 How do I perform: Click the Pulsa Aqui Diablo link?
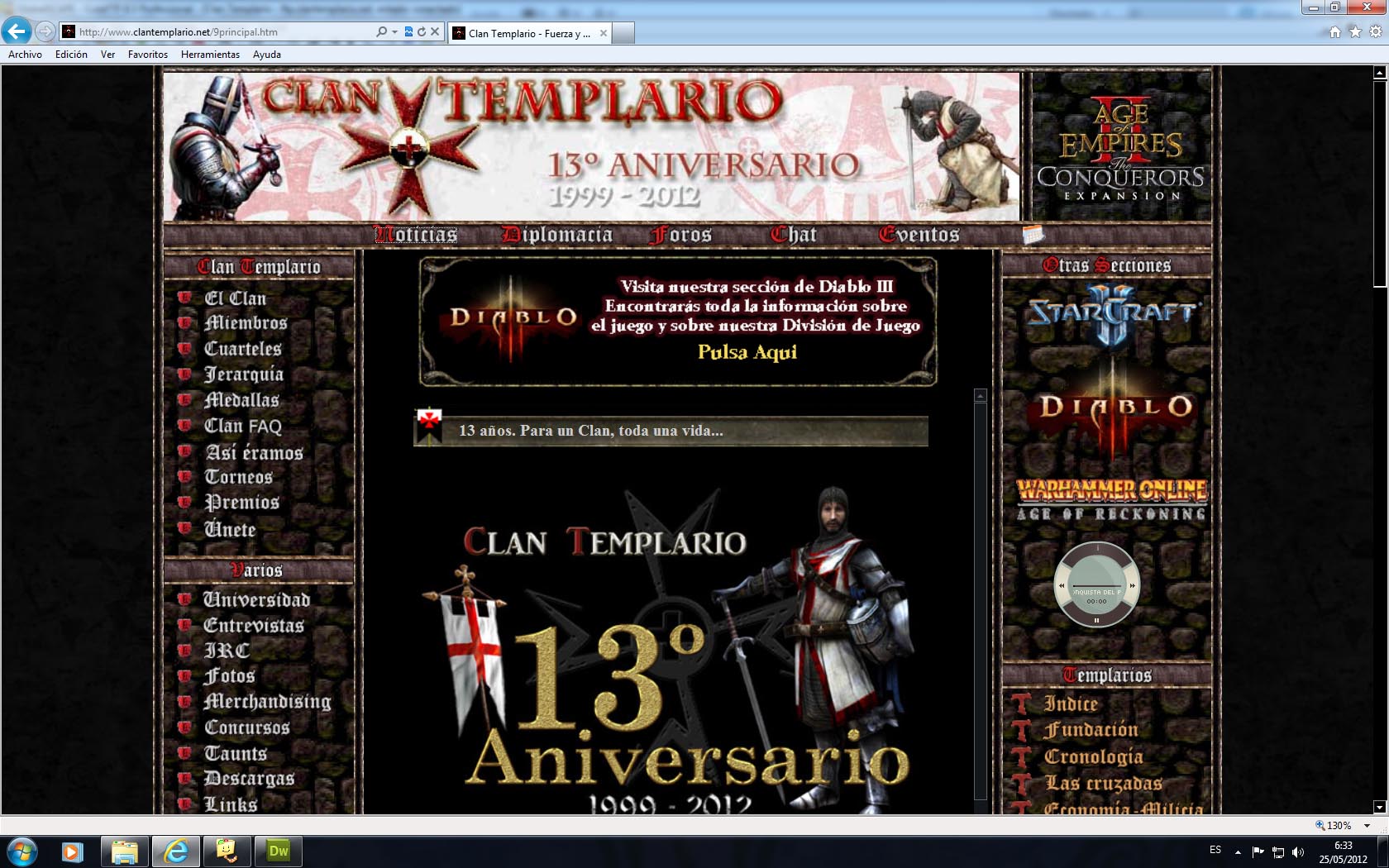(747, 352)
